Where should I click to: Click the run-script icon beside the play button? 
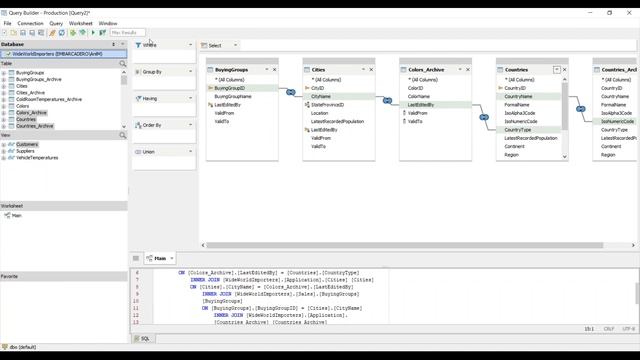[x=102, y=33]
